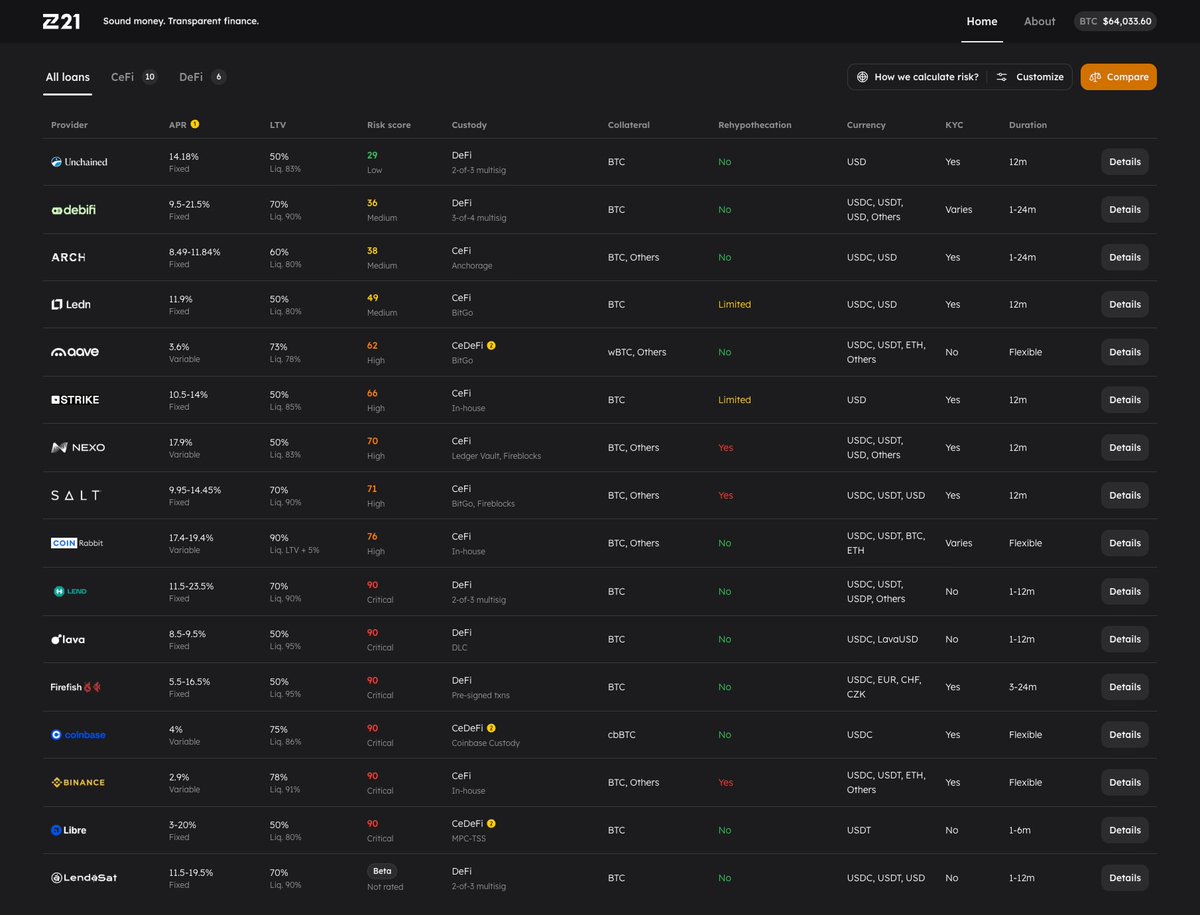Click Limited rehypothecation in Ledn row
The image size is (1200, 915).
point(734,304)
